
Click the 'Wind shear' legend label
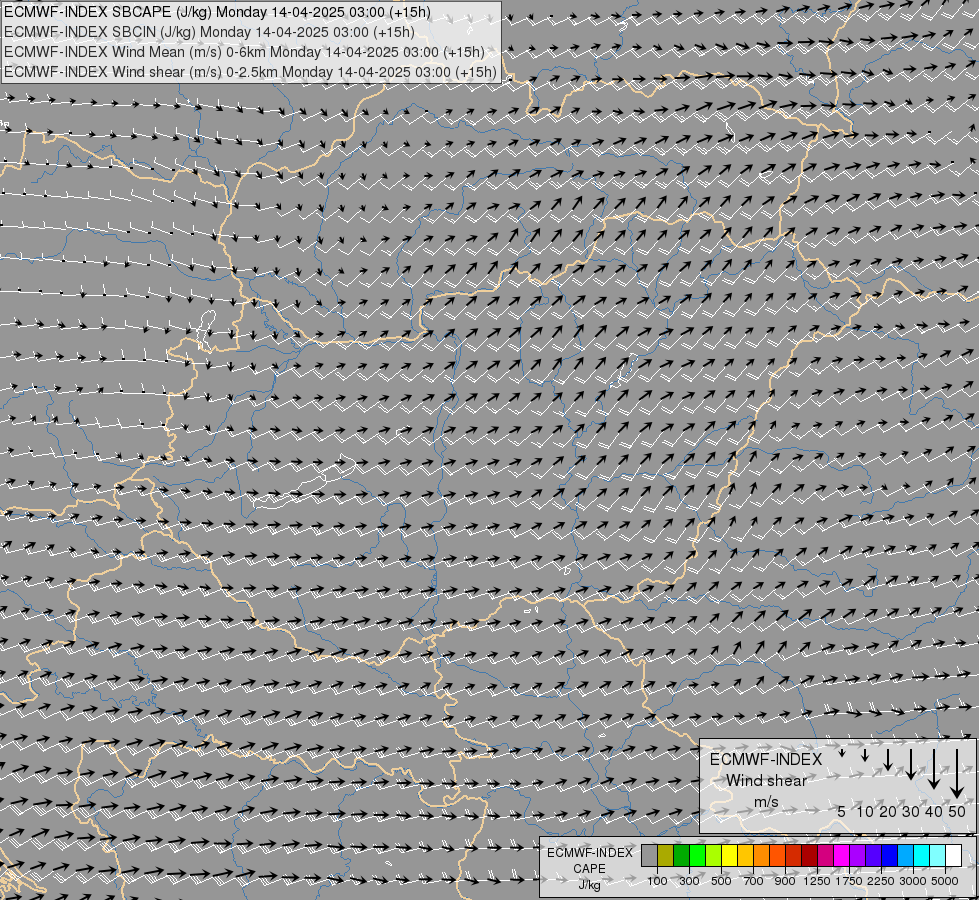[x=766, y=781]
